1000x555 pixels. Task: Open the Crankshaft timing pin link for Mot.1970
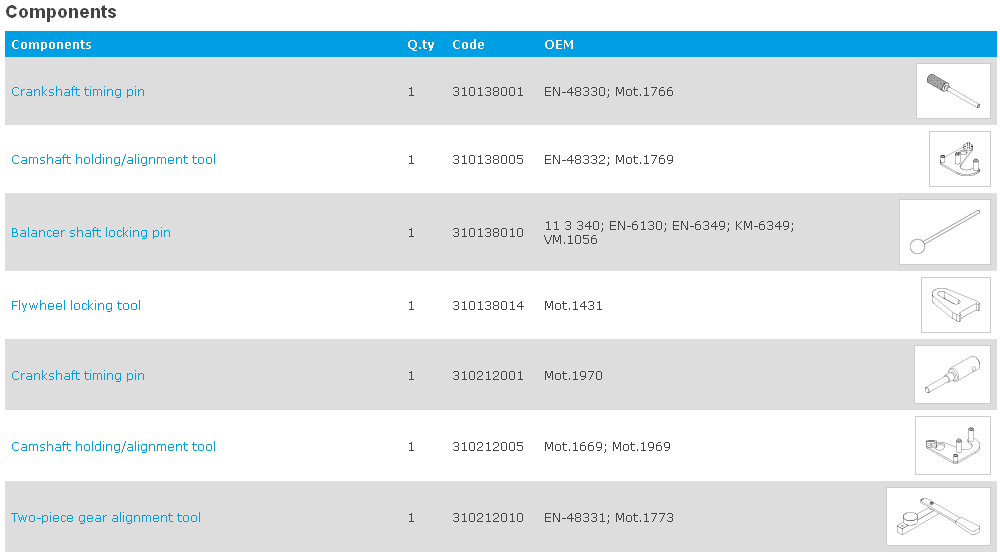point(78,376)
